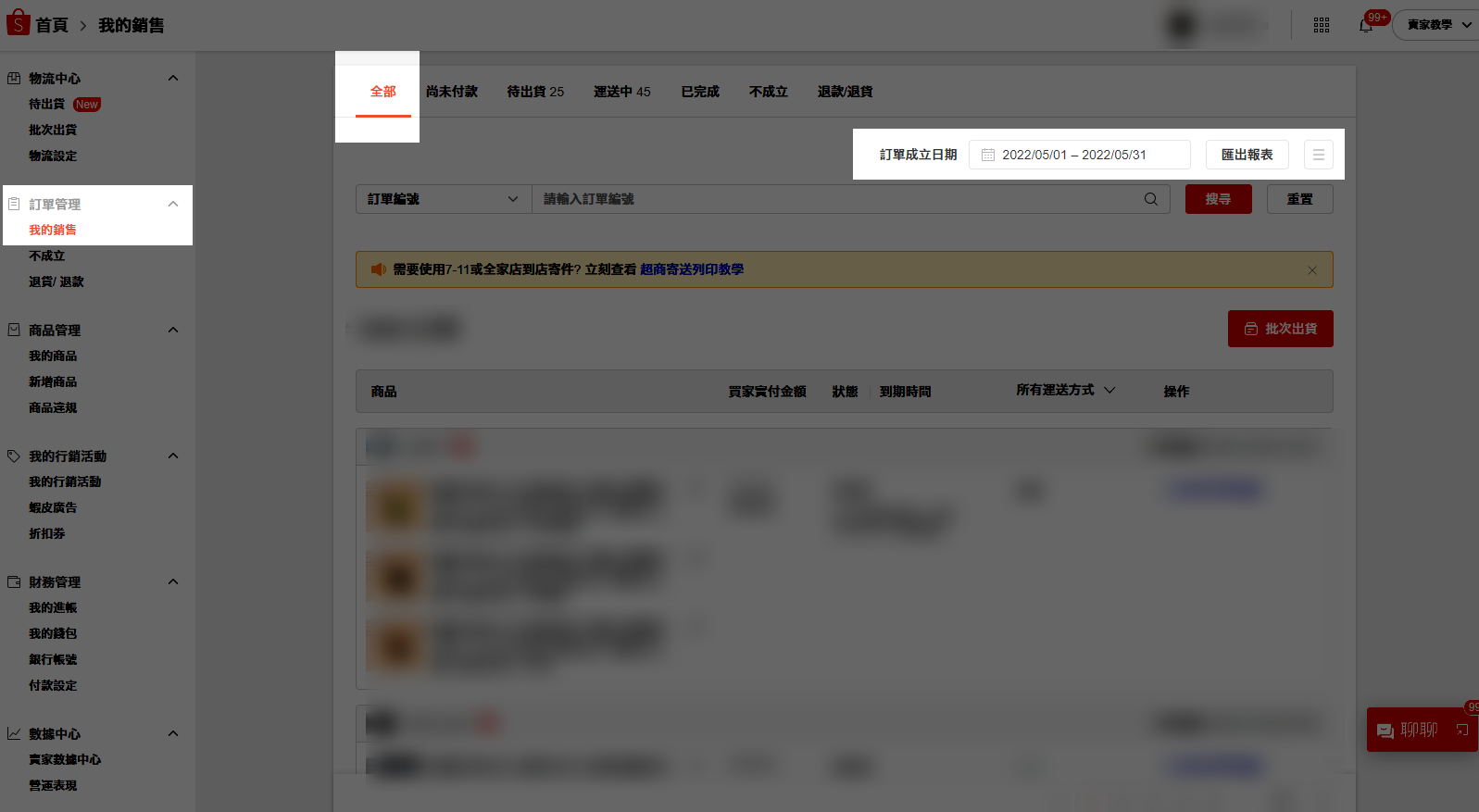
Task: Open the list menu icon beside 匯出報表
Action: [x=1318, y=155]
